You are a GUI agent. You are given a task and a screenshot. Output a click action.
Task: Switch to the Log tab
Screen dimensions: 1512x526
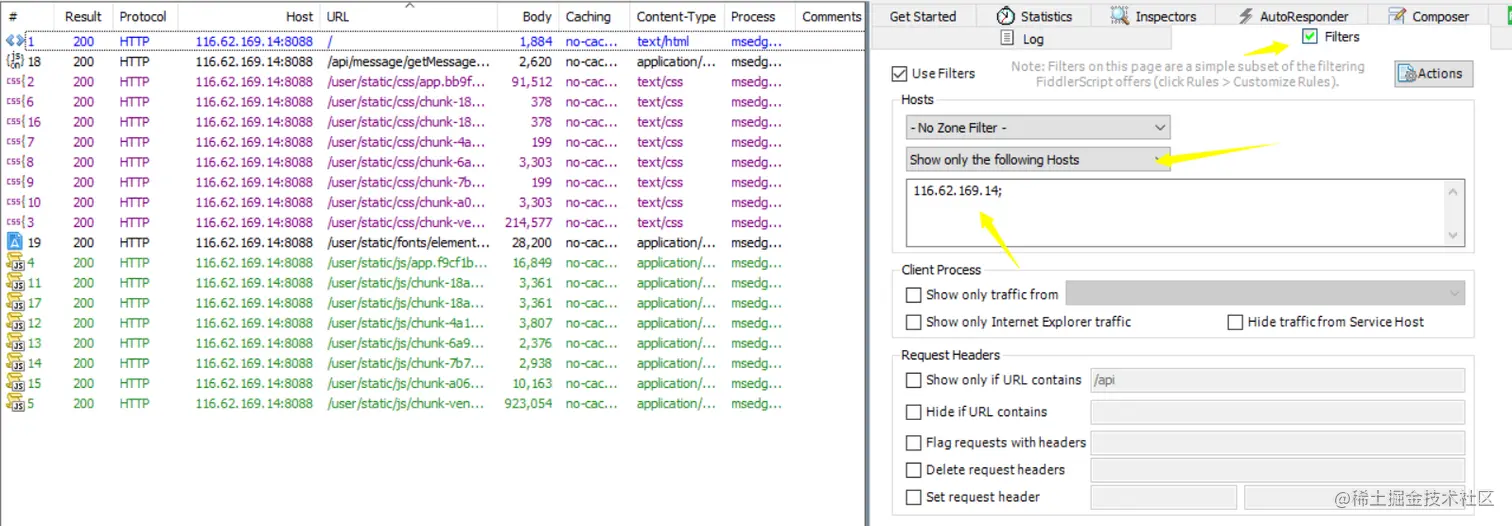tap(1022, 38)
